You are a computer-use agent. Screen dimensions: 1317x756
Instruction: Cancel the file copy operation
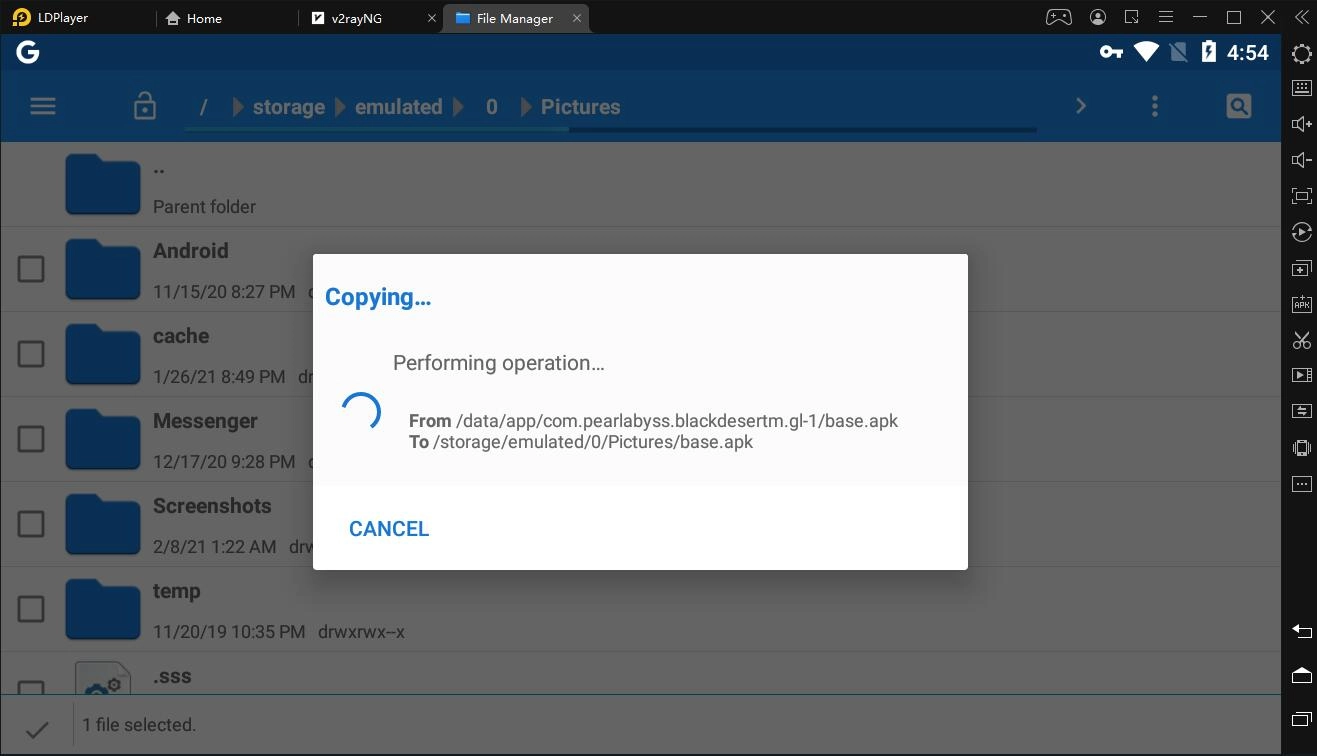[x=389, y=528]
